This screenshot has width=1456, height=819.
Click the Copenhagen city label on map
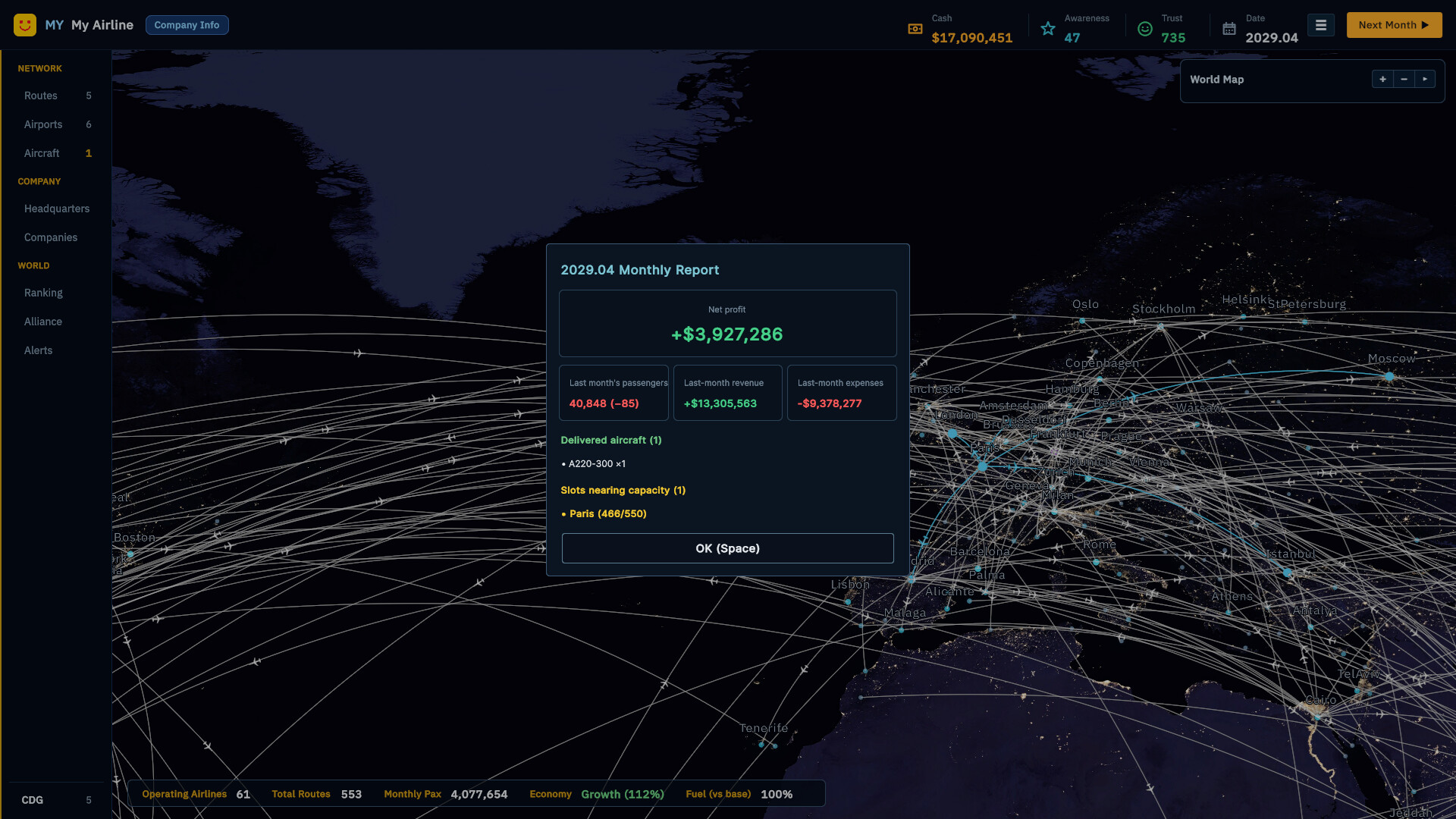[1102, 363]
